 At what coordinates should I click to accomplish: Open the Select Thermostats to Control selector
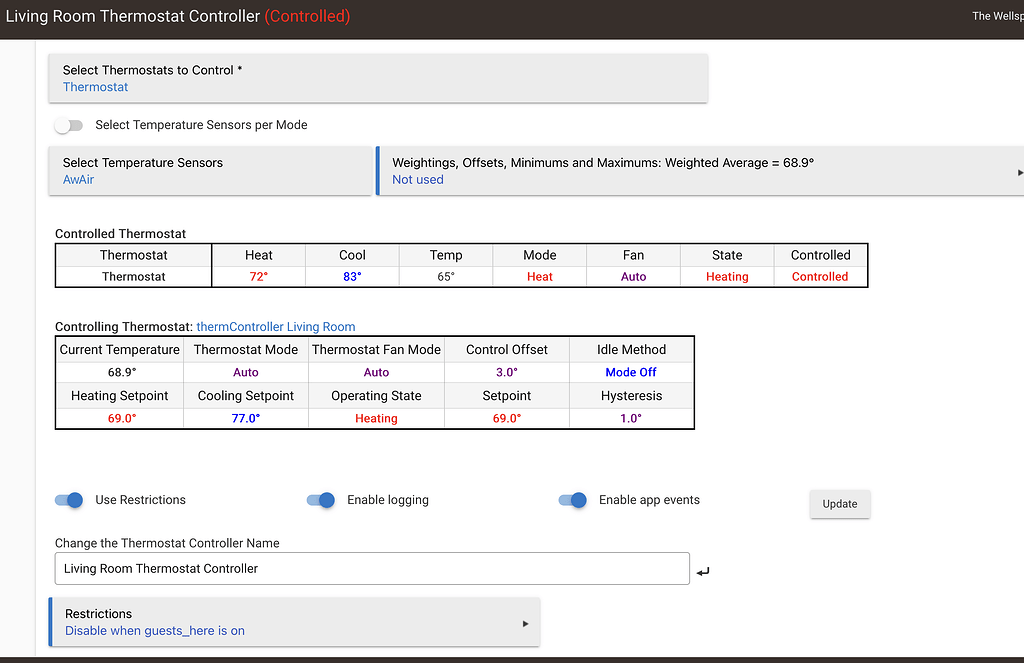coord(378,78)
